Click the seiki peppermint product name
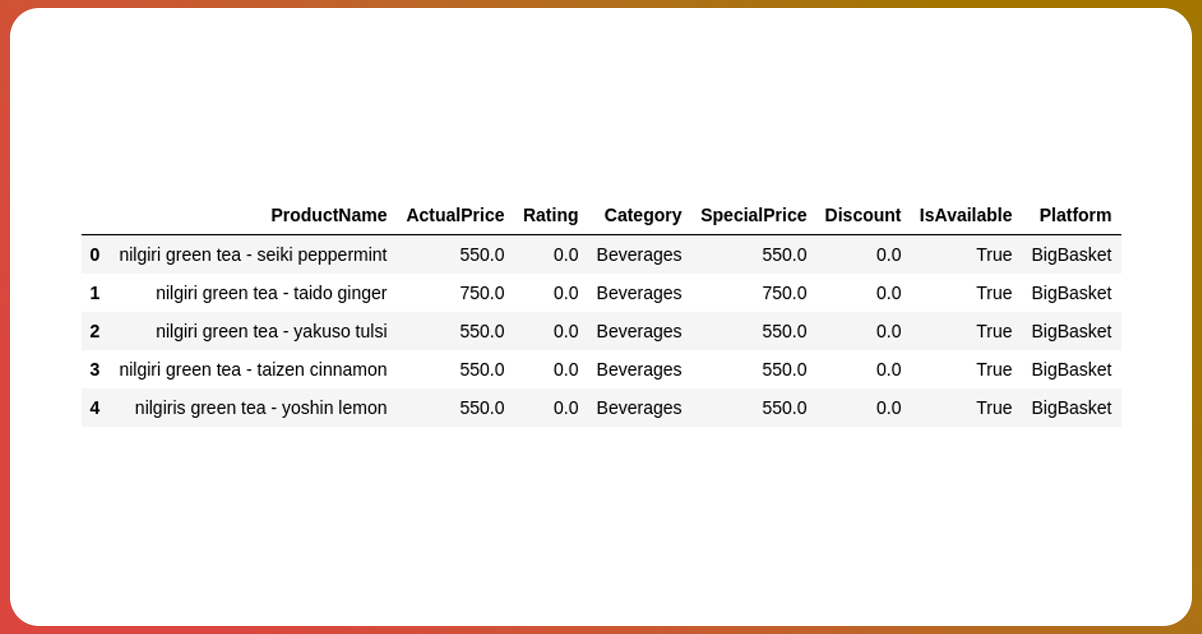This screenshot has width=1202, height=634. (253, 255)
